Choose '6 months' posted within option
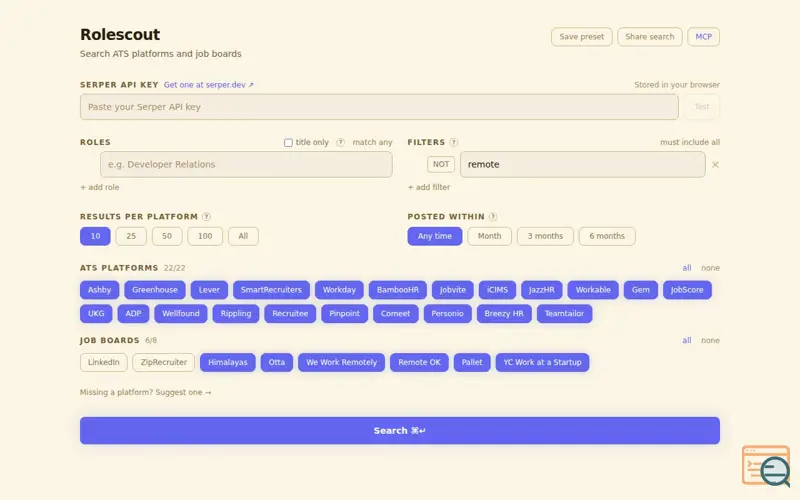The image size is (800, 500). tap(607, 236)
